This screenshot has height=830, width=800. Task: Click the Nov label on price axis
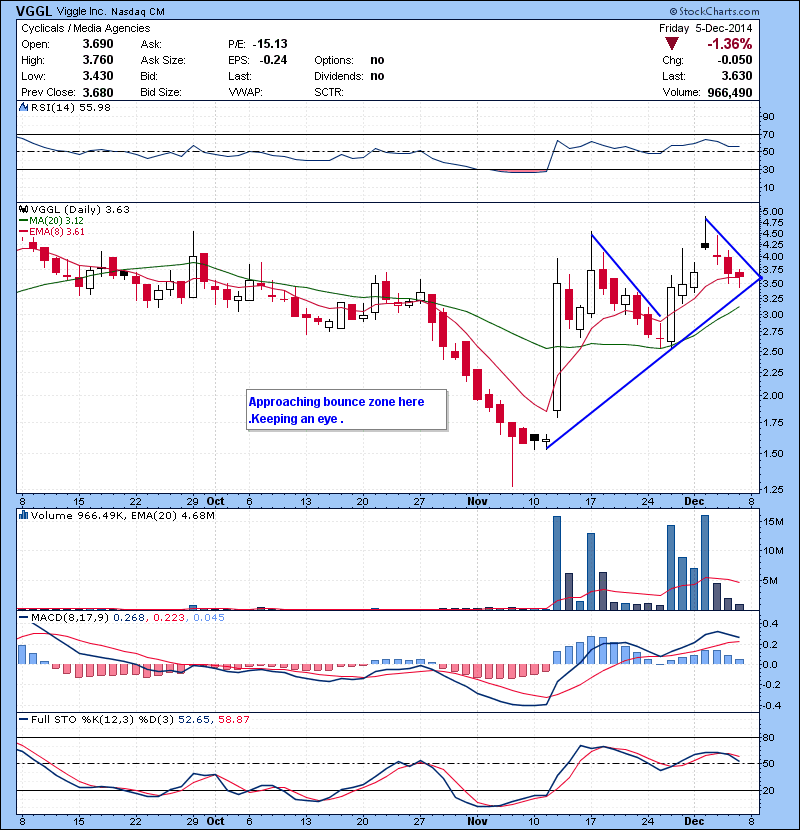[477, 501]
